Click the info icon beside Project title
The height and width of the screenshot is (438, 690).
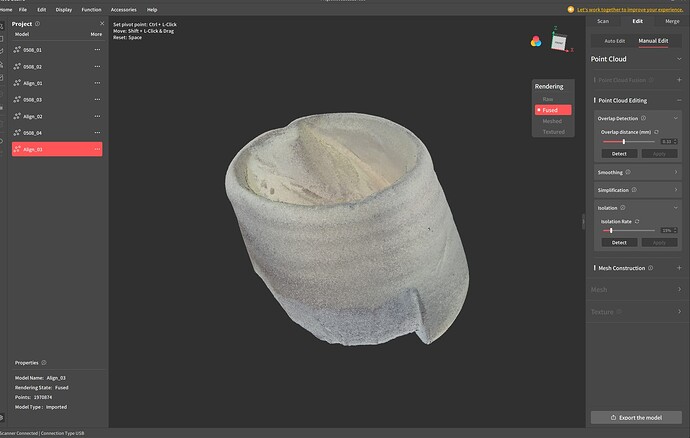tap(37, 24)
